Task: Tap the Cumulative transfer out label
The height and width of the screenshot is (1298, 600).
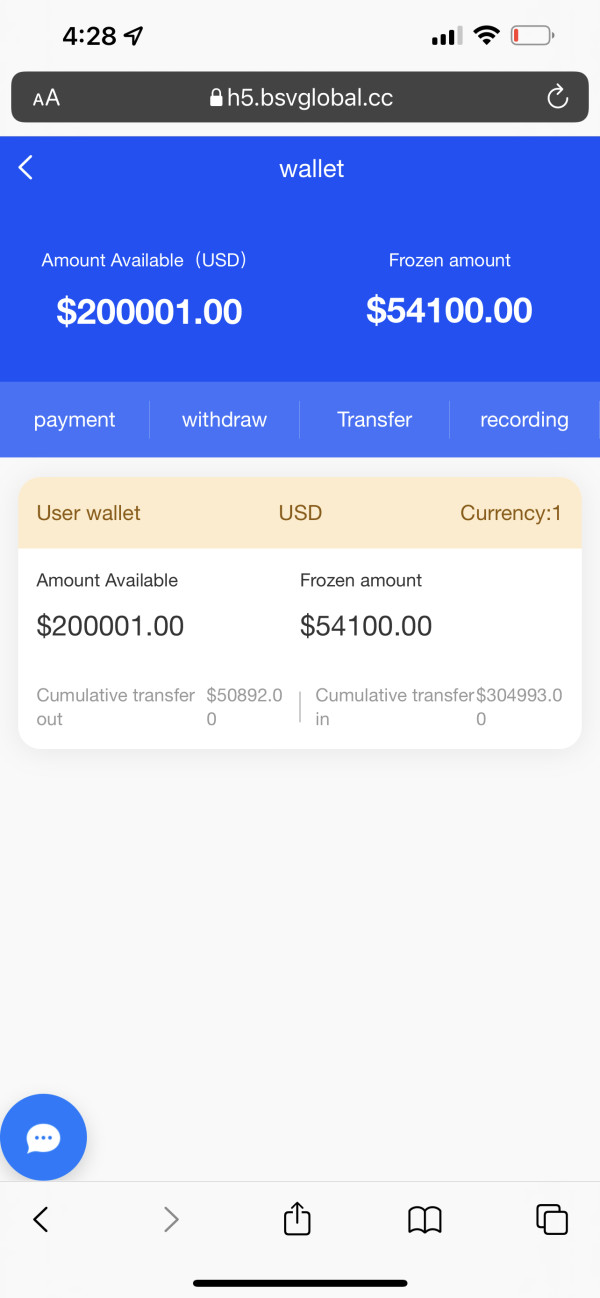Action: click(x=115, y=706)
